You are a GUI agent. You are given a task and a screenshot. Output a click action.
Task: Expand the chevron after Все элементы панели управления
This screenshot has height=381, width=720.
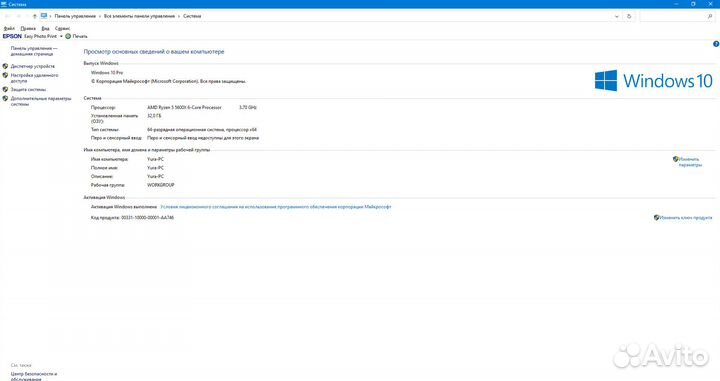tap(179, 16)
